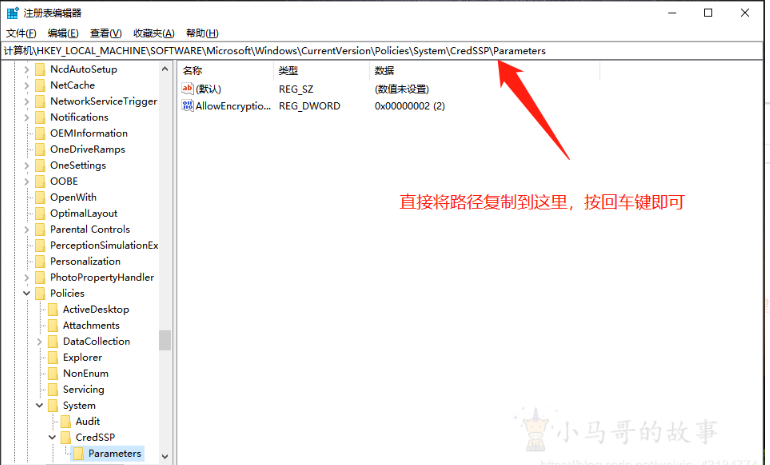Collapse the CredSSP key

[x=53, y=438]
